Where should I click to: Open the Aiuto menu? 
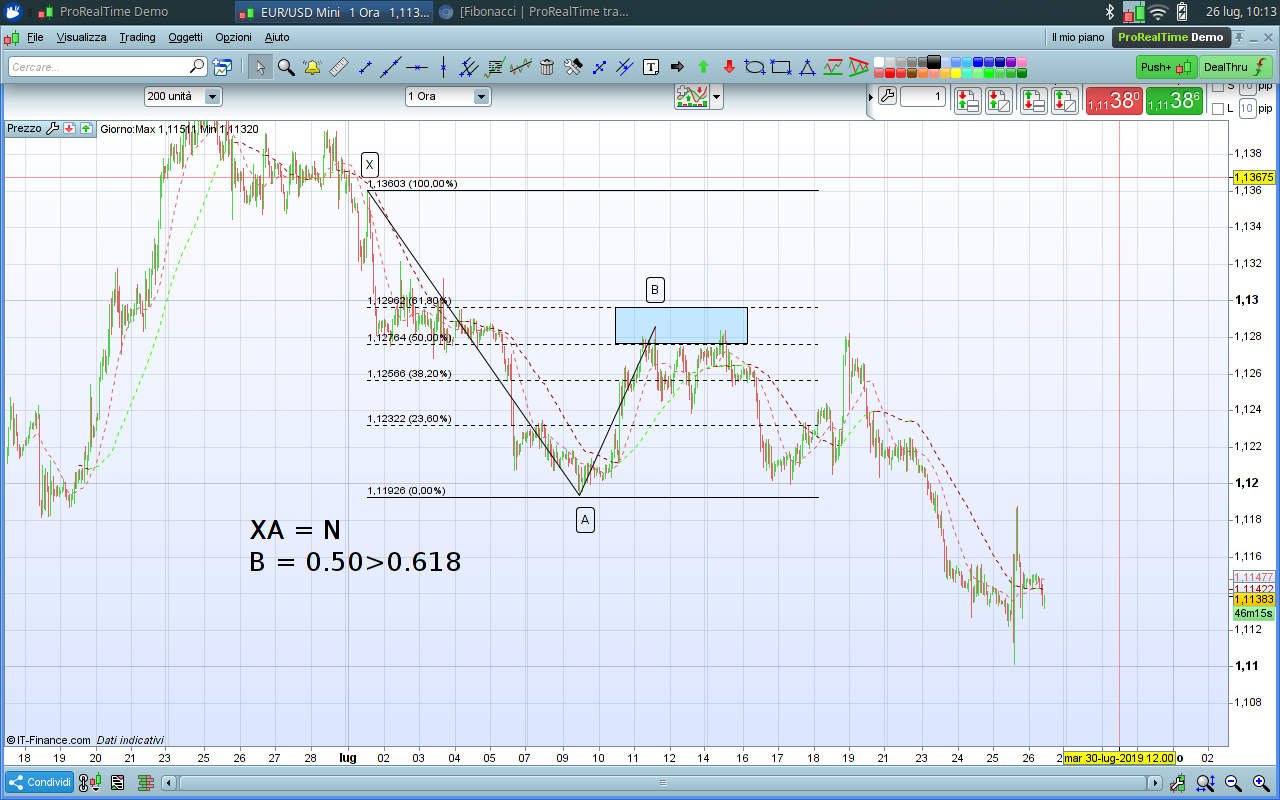tap(277, 37)
